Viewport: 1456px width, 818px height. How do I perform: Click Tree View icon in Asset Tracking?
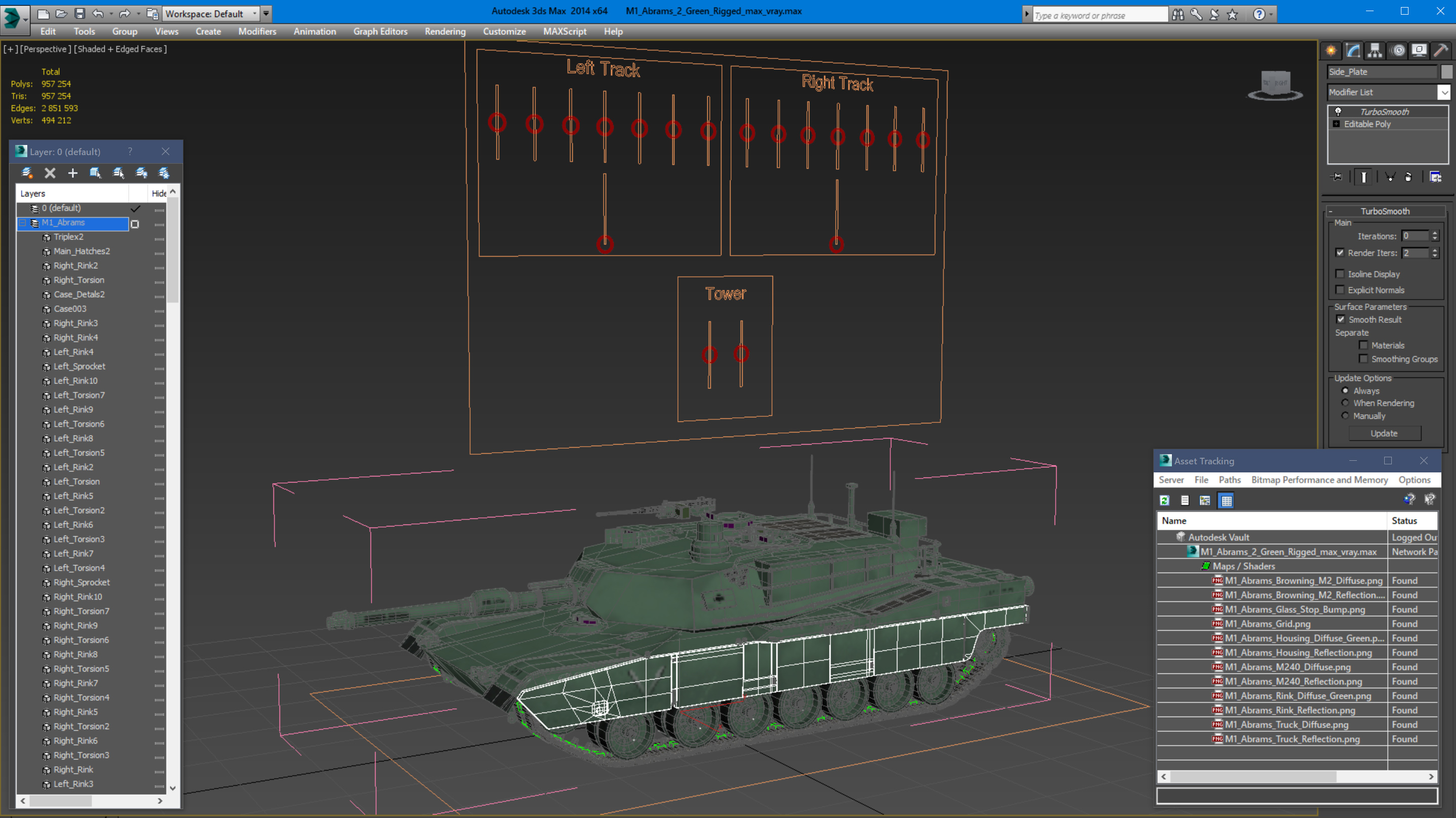(1204, 500)
